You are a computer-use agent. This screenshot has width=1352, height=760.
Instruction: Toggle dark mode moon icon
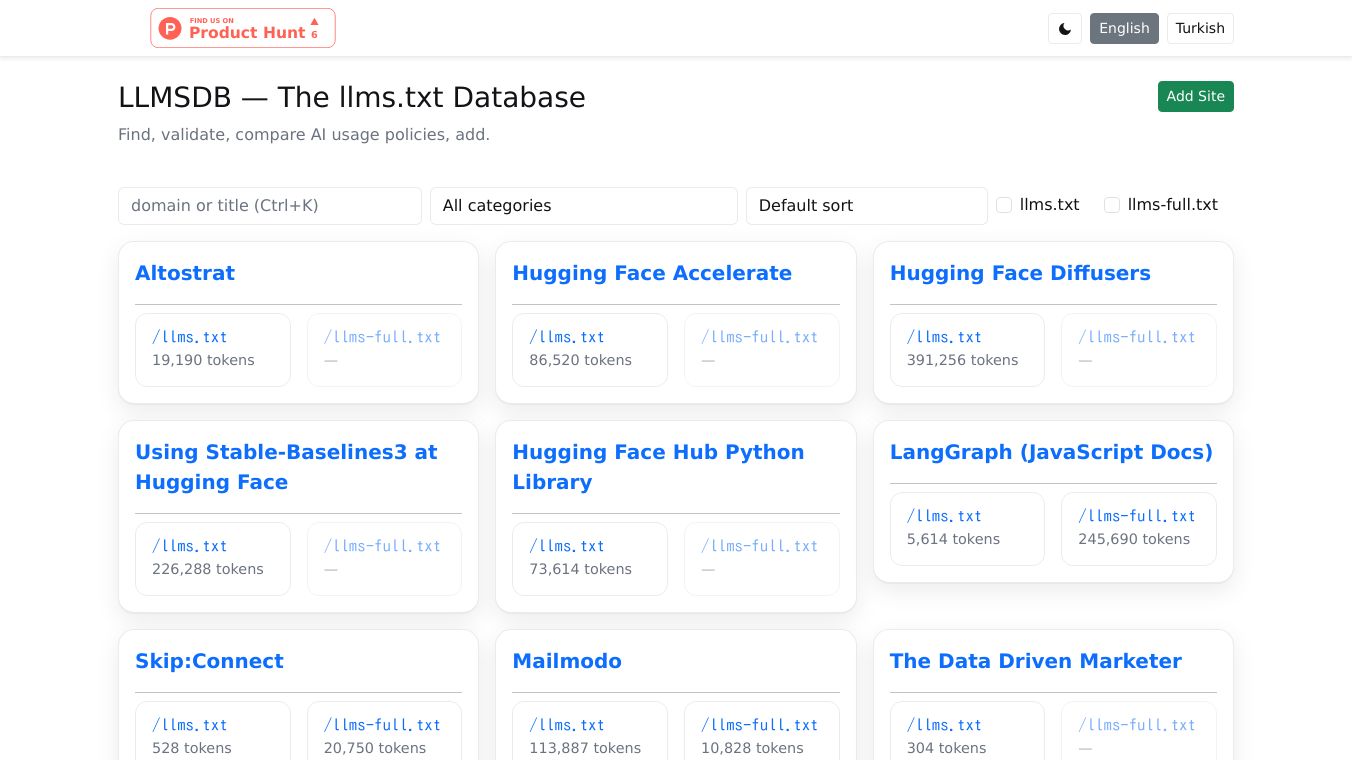click(x=1064, y=29)
